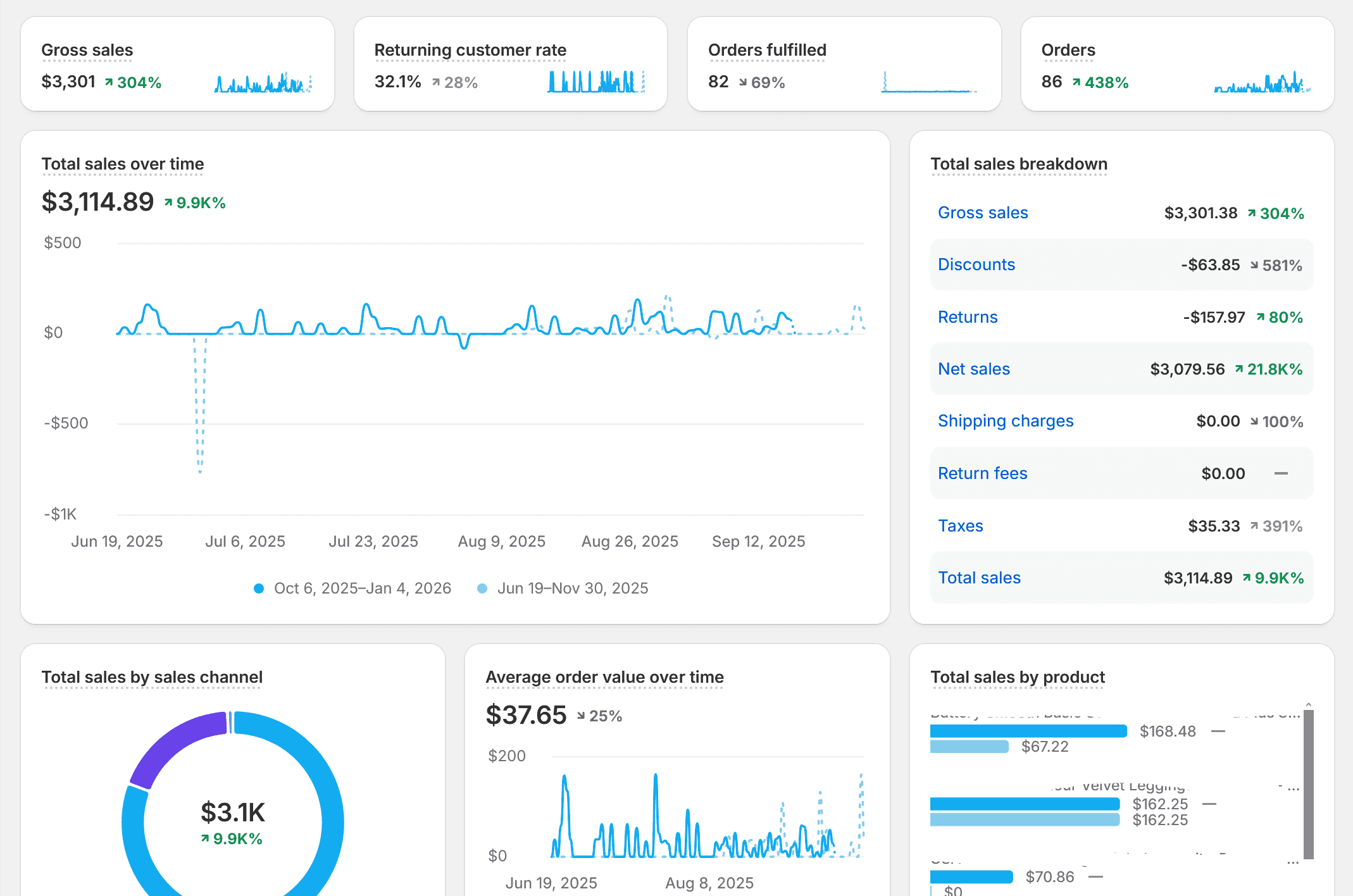Open the Orders metric card
1353x896 pixels.
[x=1068, y=50]
